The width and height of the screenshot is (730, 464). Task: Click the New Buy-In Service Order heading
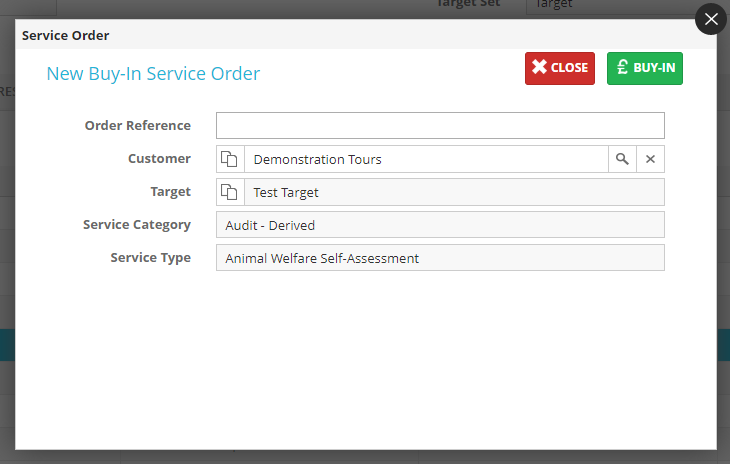pos(153,73)
